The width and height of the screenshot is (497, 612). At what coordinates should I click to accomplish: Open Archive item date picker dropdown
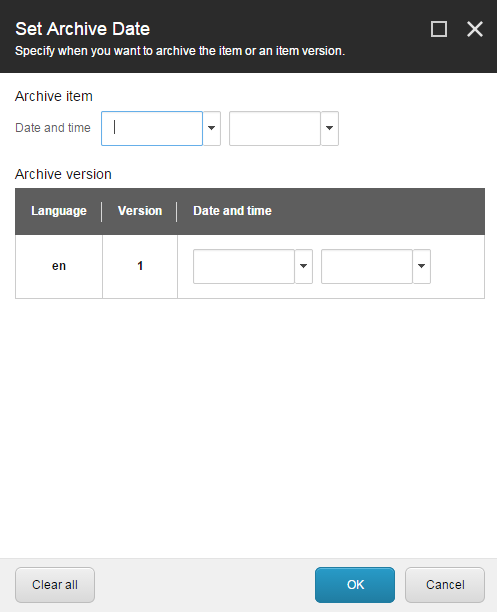click(212, 128)
